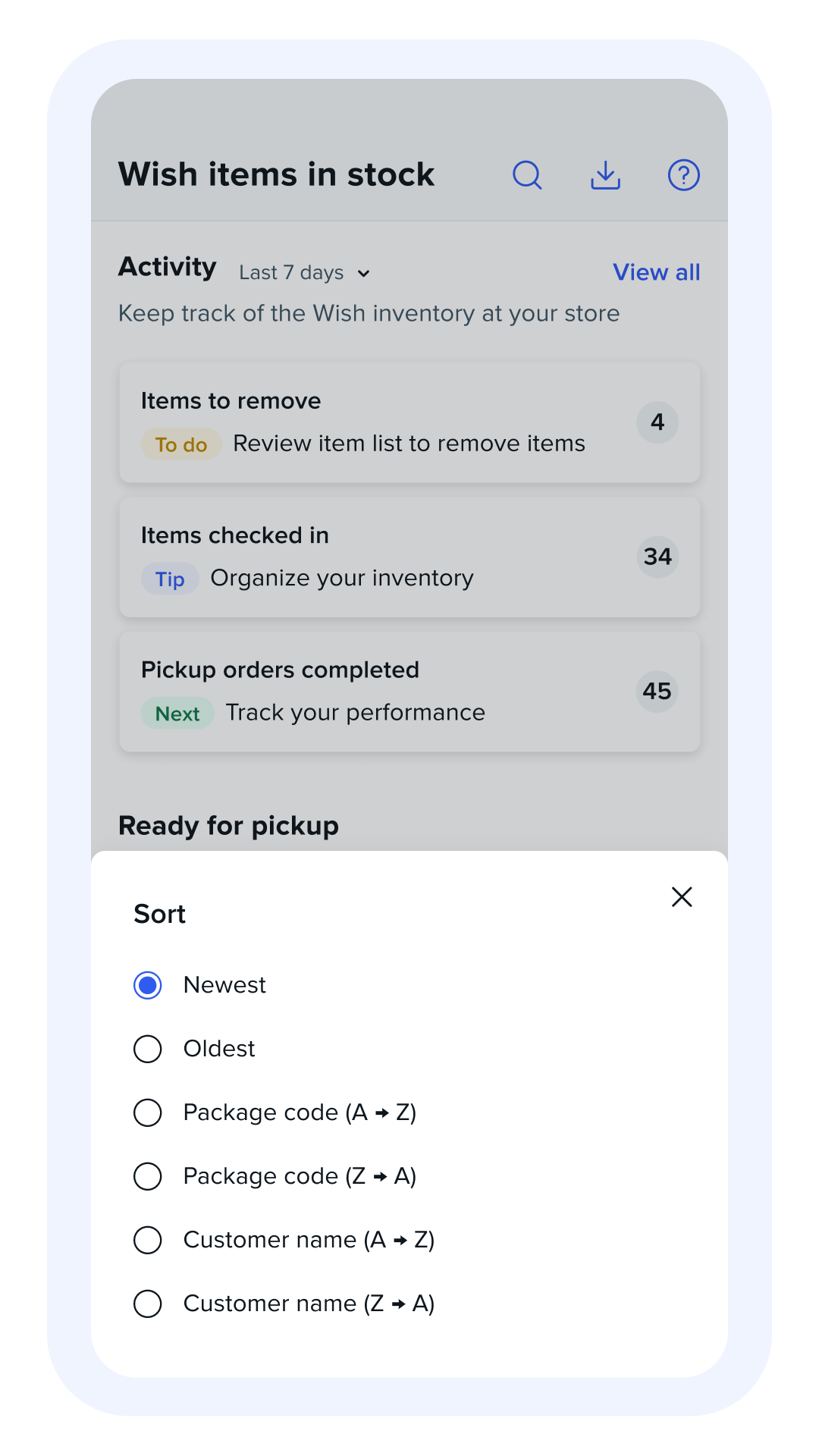Click the 45 count badge
This screenshot has width=819, height=1456.
click(x=657, y=691)
